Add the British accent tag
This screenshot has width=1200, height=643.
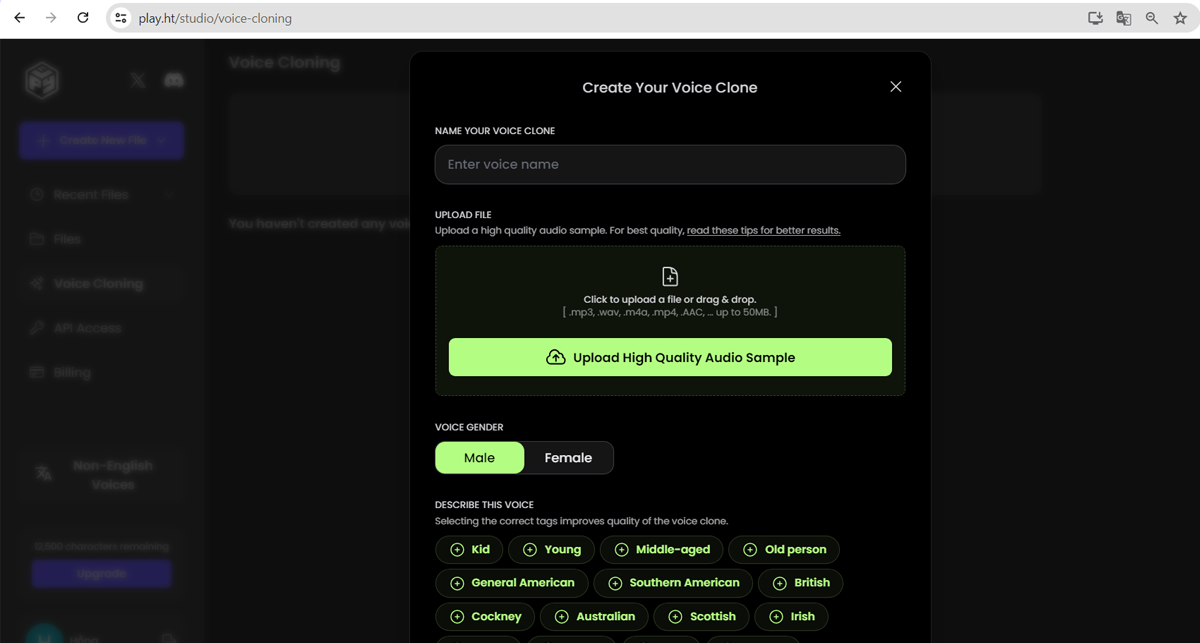coord(800,583)
